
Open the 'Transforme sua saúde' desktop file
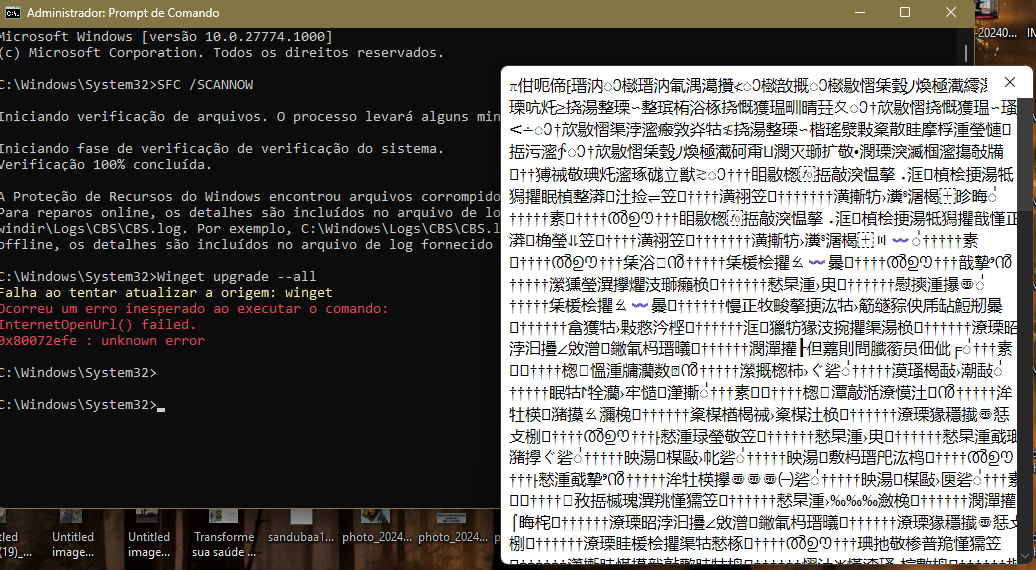223,532
